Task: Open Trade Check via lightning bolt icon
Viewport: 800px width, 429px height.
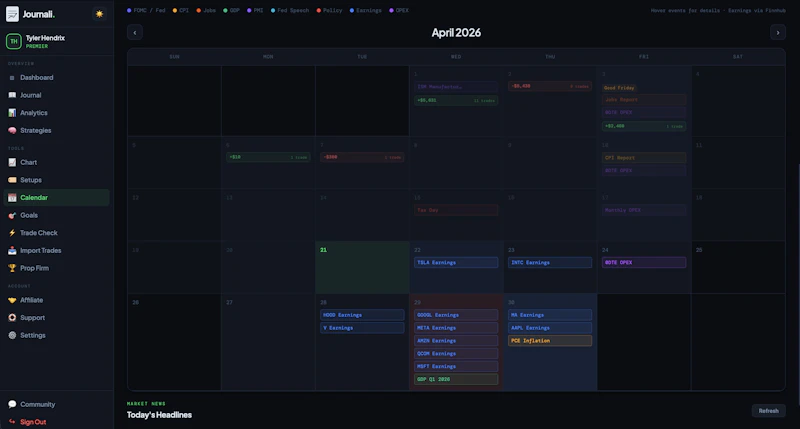Action: (x=12, y=233)
